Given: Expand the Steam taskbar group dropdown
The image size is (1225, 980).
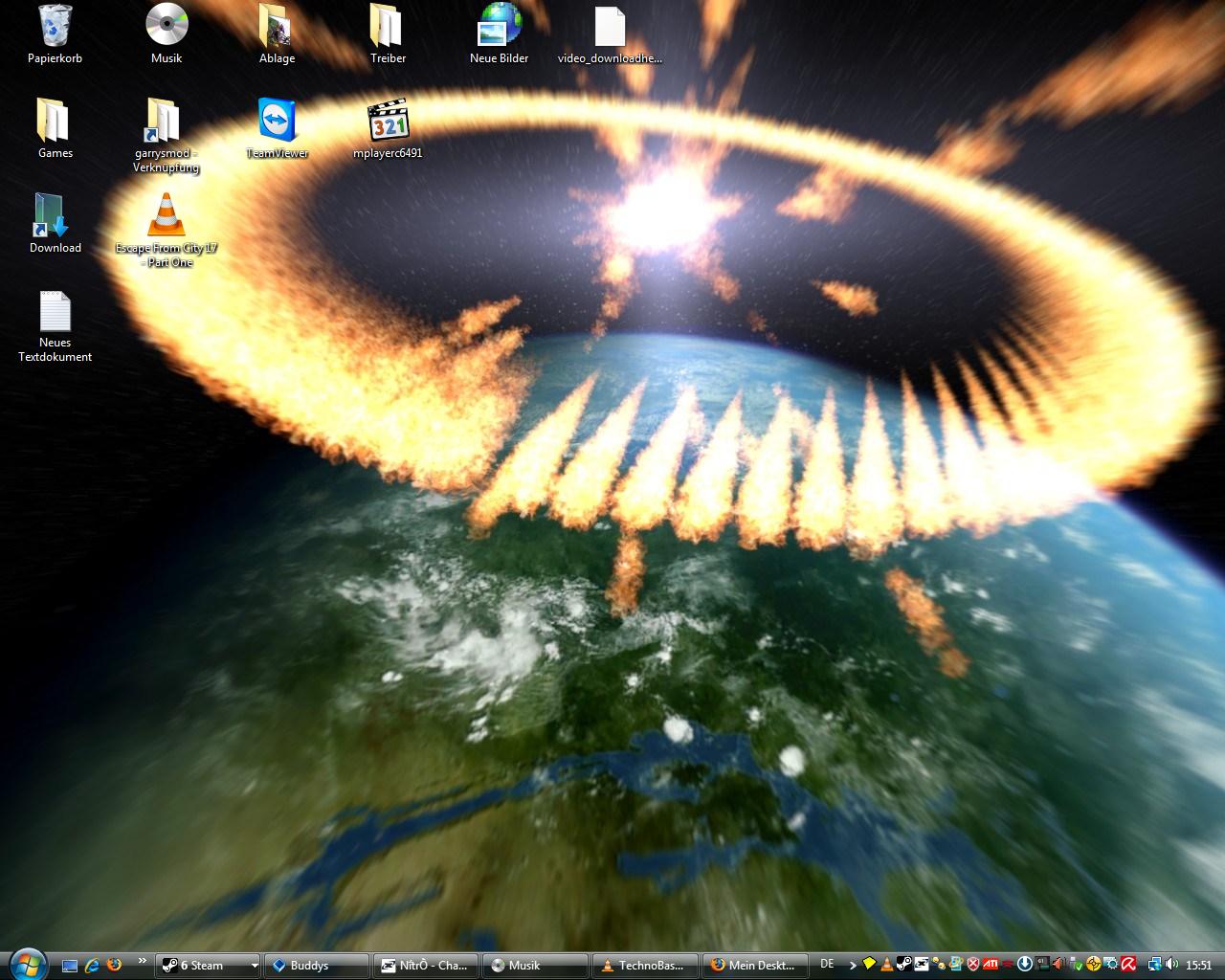Looking at the screenshot, I should [x=254, y=966].
